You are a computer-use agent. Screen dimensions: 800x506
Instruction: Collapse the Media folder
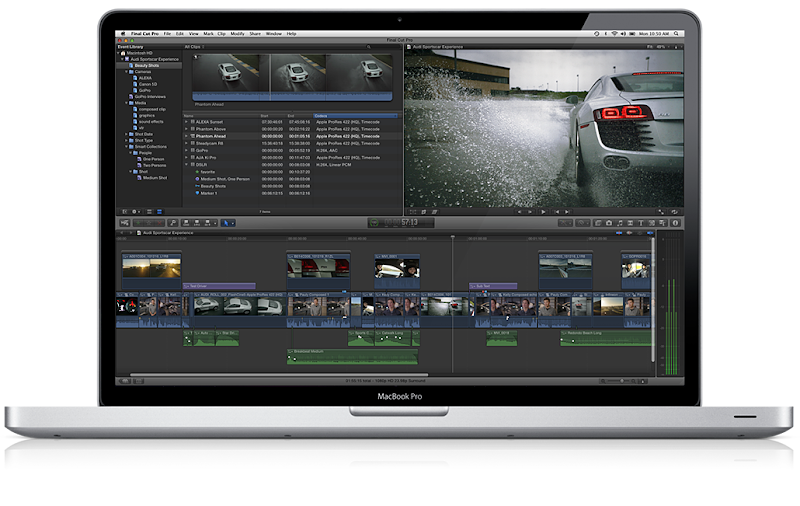pyautogui.click(x=127, y=103)
